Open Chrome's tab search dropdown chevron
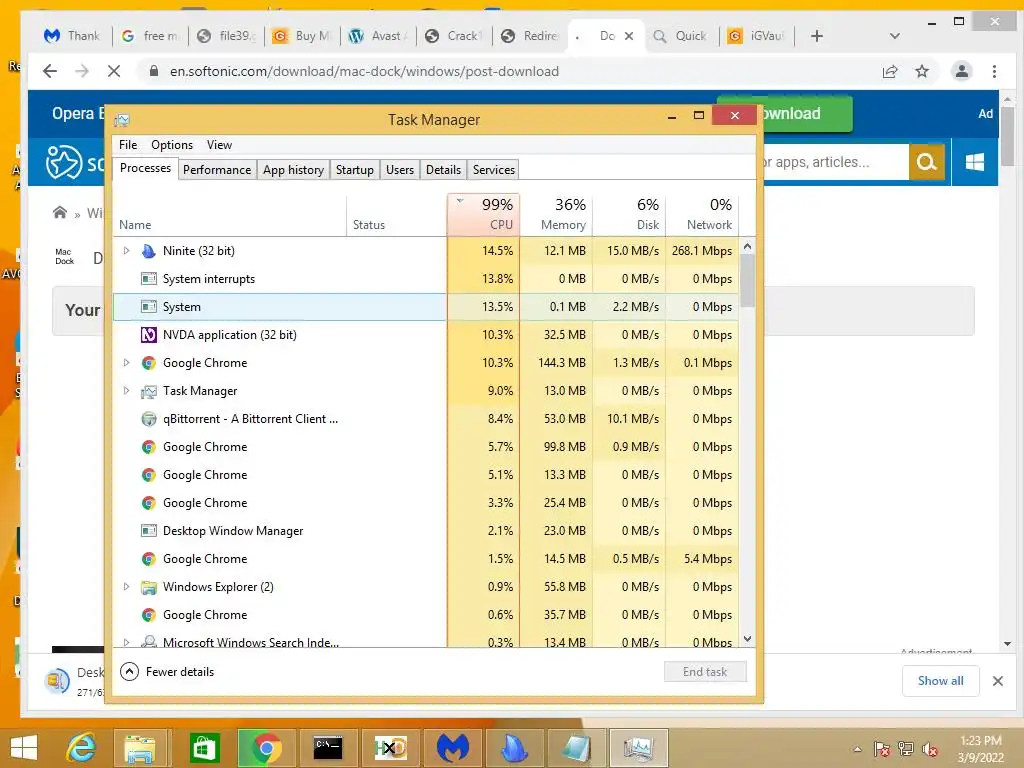Screen dimensions: 1024x768 pyautogui.click(x=895, y=36)
